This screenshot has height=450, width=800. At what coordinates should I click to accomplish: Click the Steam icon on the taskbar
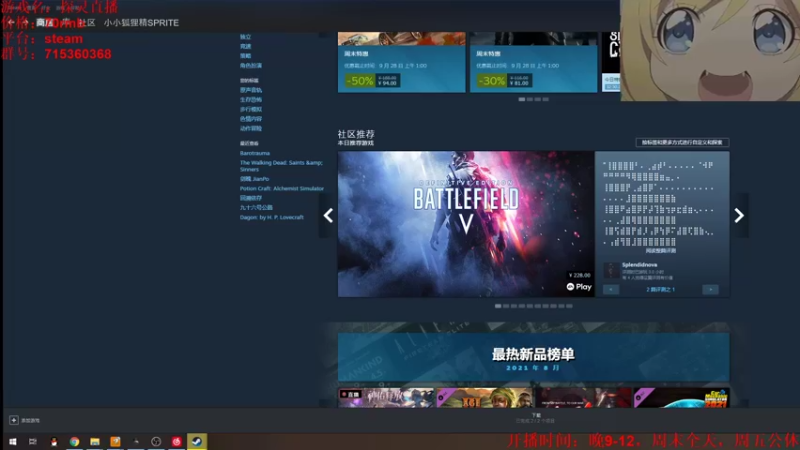pos(197,441)
